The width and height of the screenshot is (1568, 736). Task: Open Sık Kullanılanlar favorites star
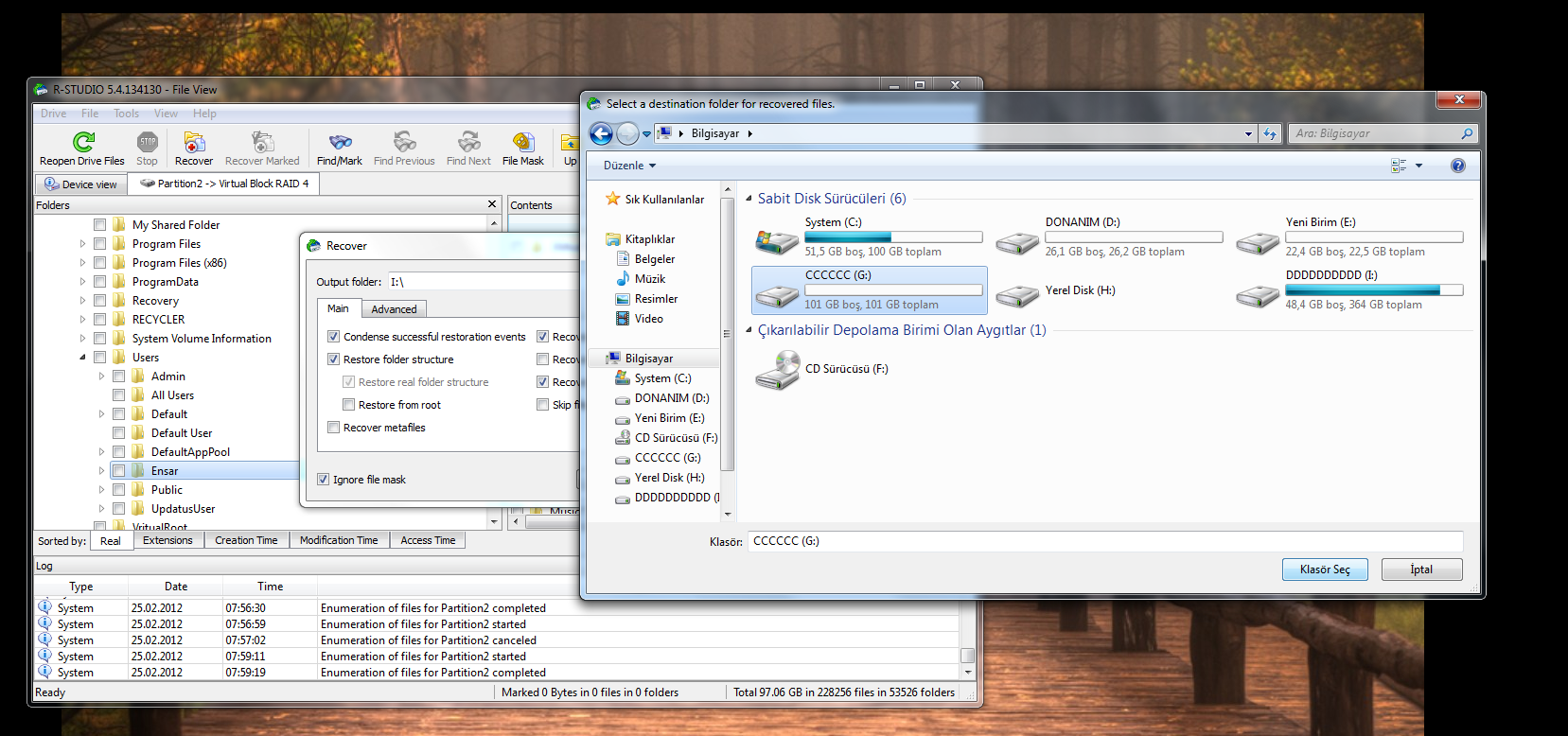(x=612, y=200)
